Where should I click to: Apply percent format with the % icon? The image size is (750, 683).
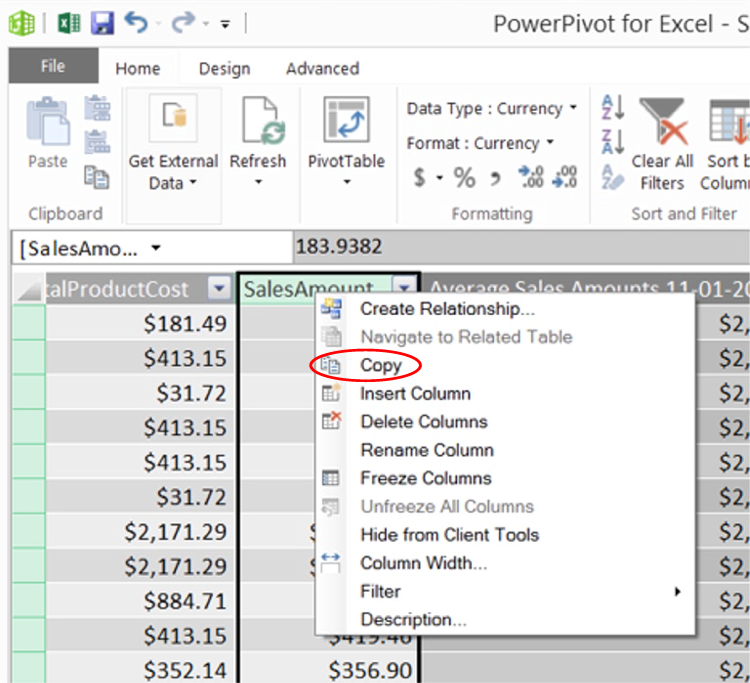[464, 178]
